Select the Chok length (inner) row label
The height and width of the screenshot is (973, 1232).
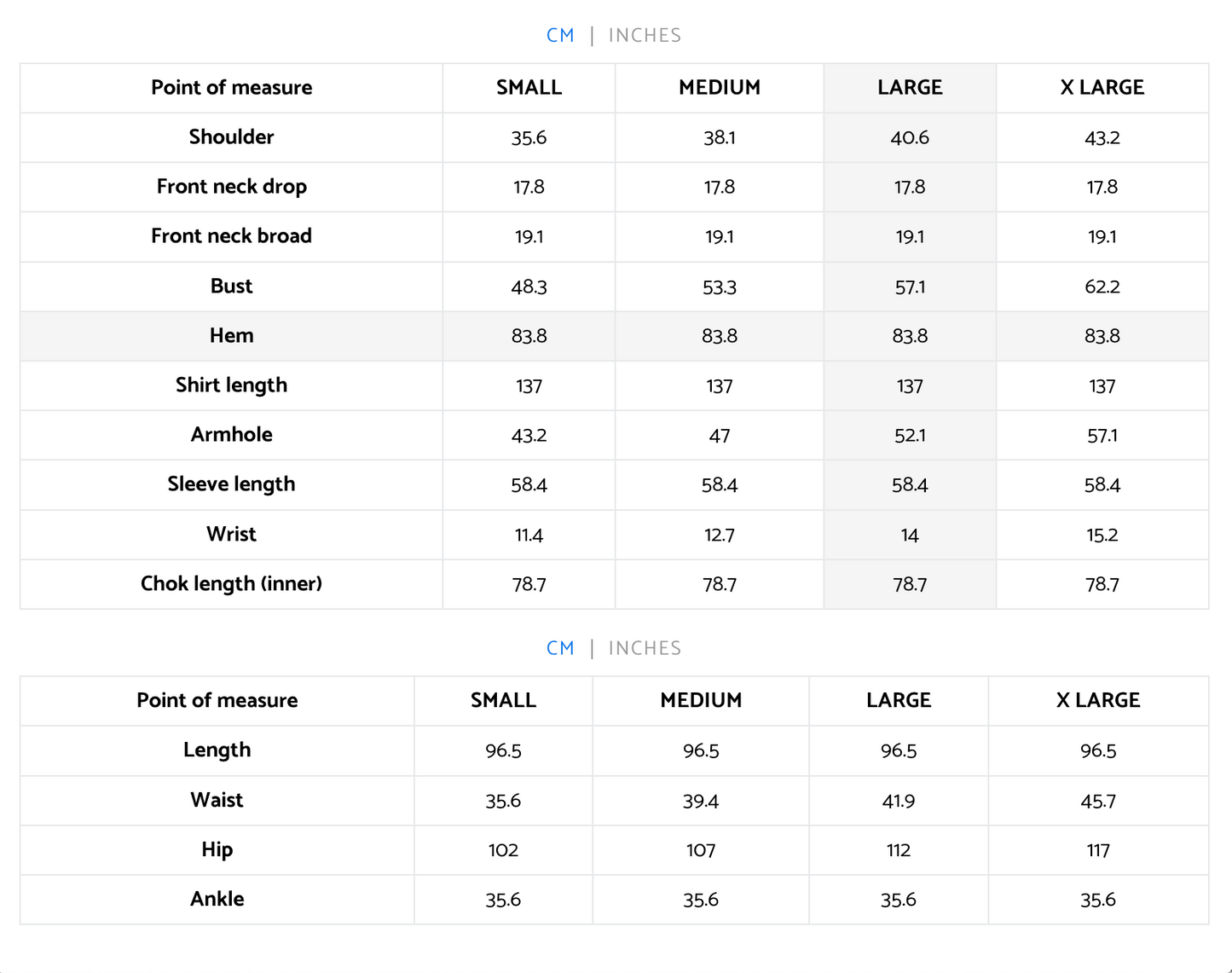[232, 584]
